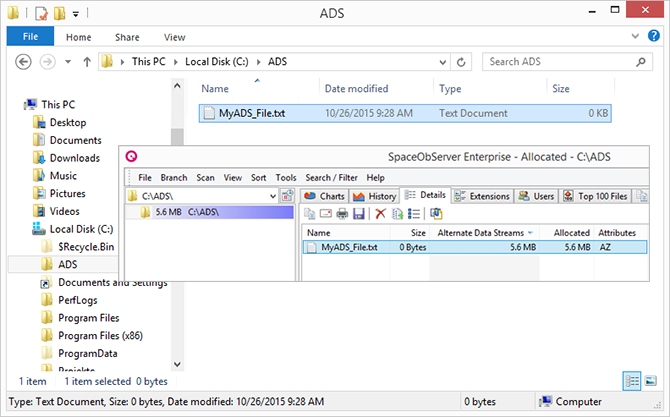The height and width of the screenshot is (417, 670).
Task: Click the navigation pane scroll up arrow
Action: coord(177,86)
